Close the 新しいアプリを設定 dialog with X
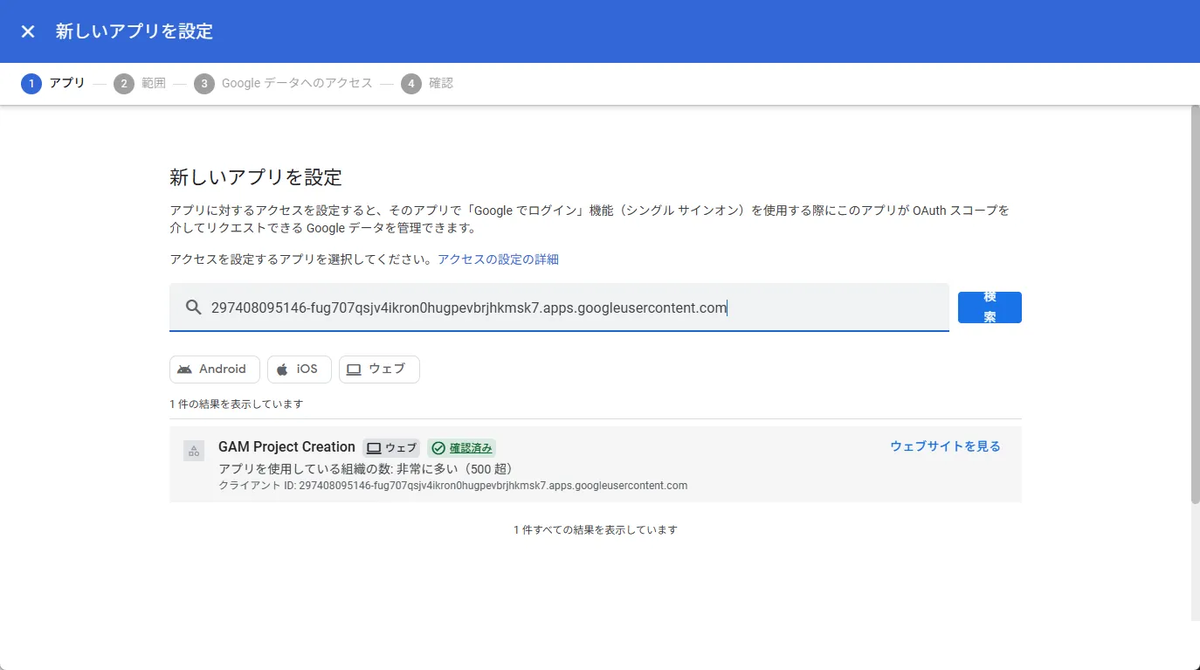 tap(26, 31)
